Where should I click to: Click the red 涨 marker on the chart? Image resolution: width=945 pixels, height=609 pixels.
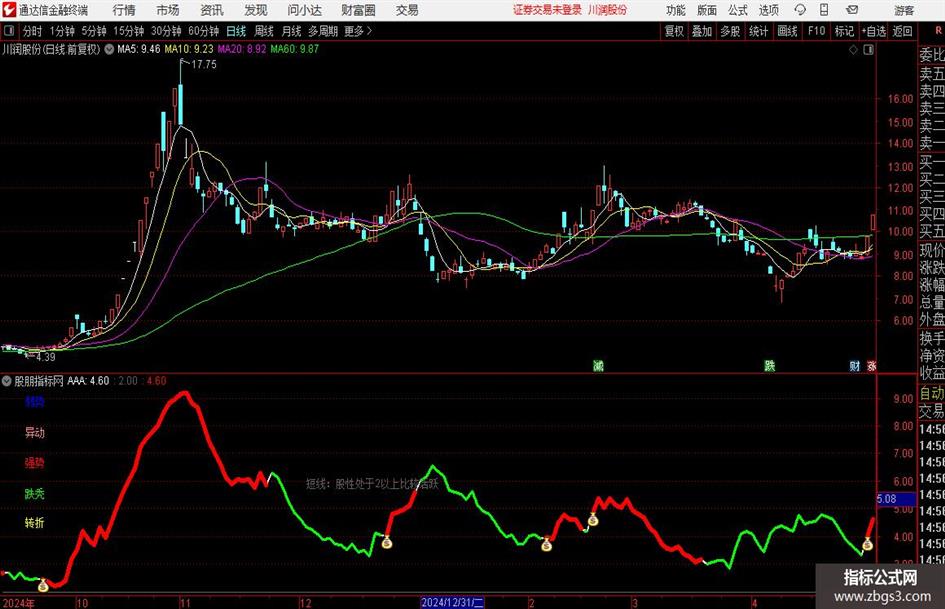coord(871,365)
